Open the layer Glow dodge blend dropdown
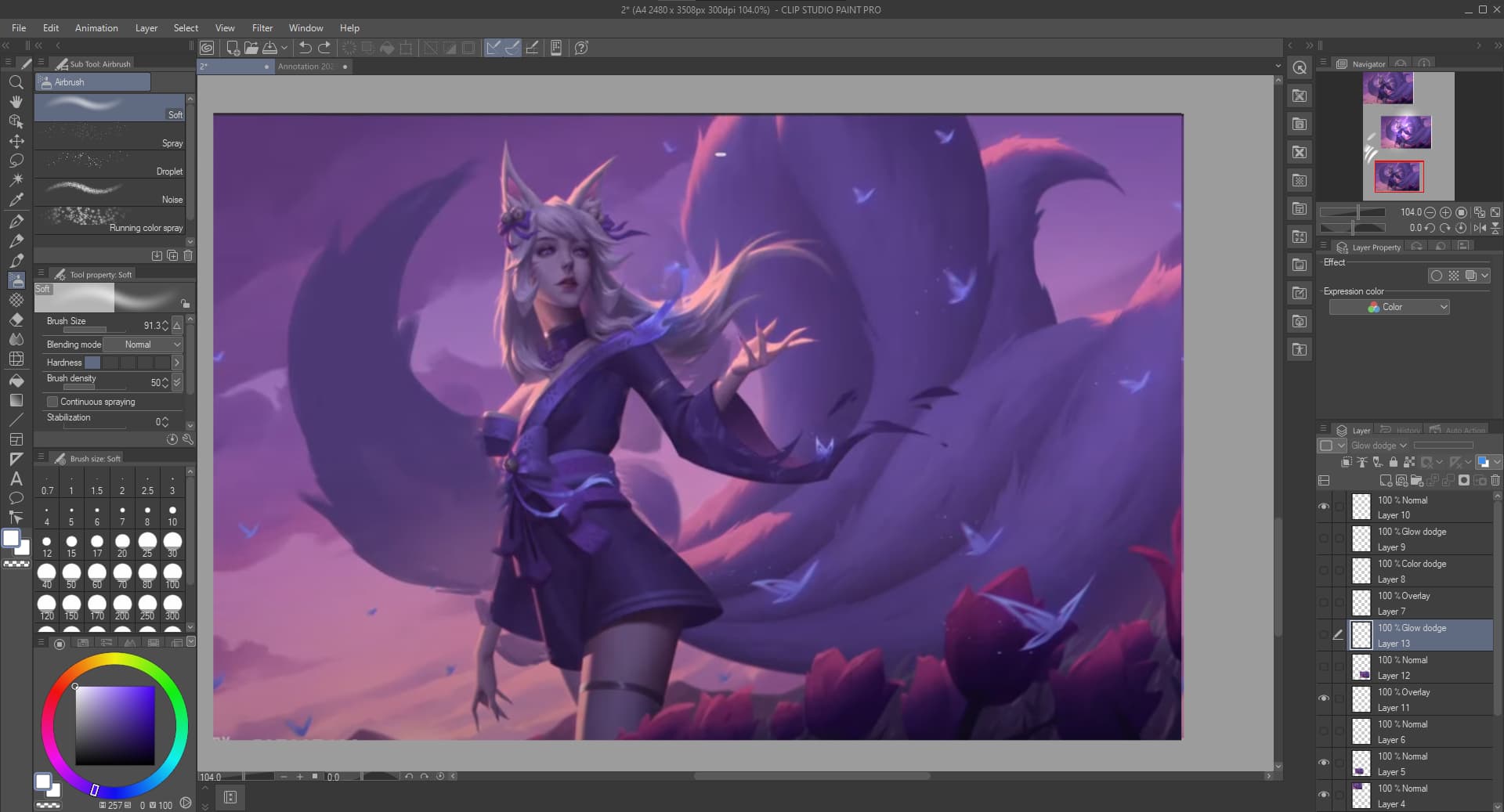The image size is (1504, 812). click(x=1379, y=446)
